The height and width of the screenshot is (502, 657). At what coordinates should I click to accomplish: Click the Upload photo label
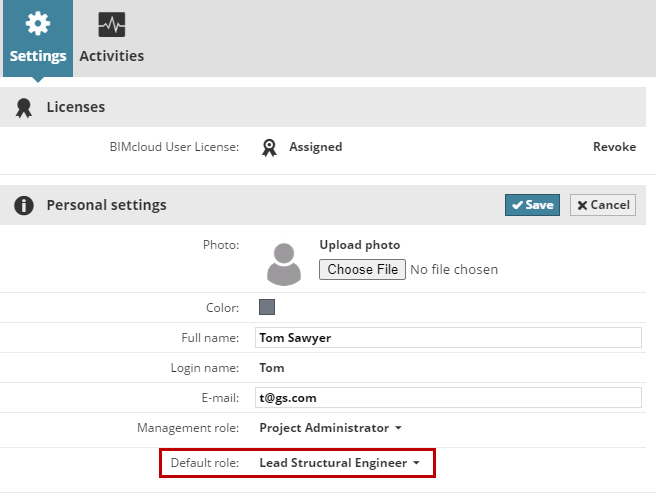(x=359, y=245)
